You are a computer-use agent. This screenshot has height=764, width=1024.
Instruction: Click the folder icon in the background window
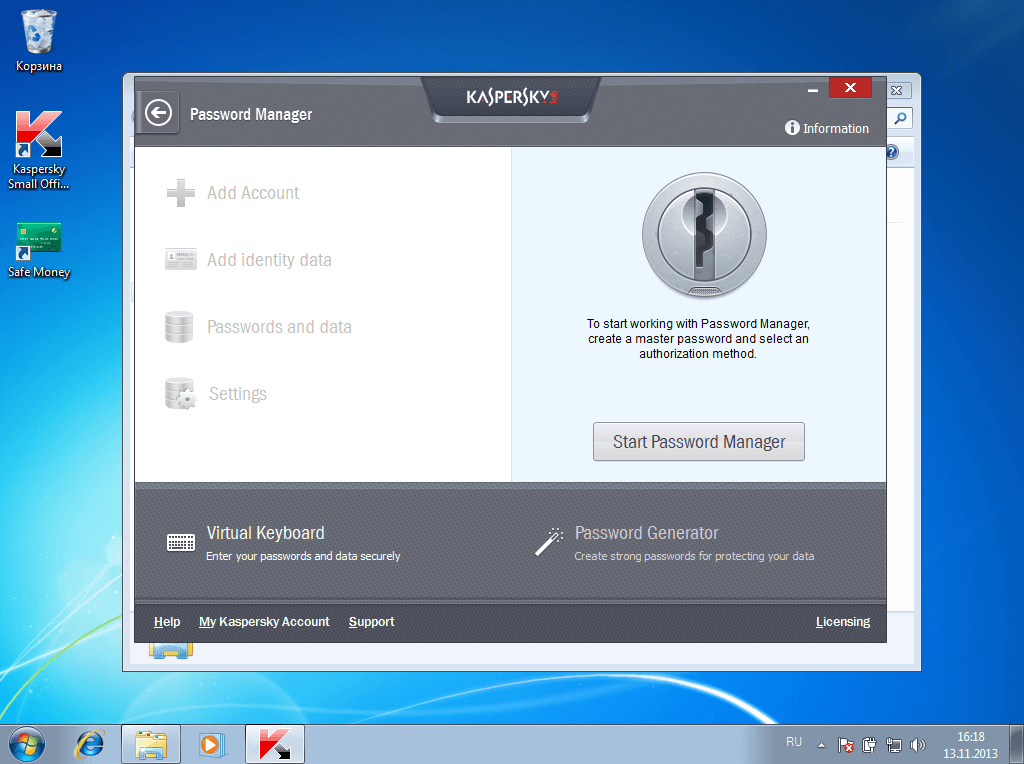click(170, 650)
